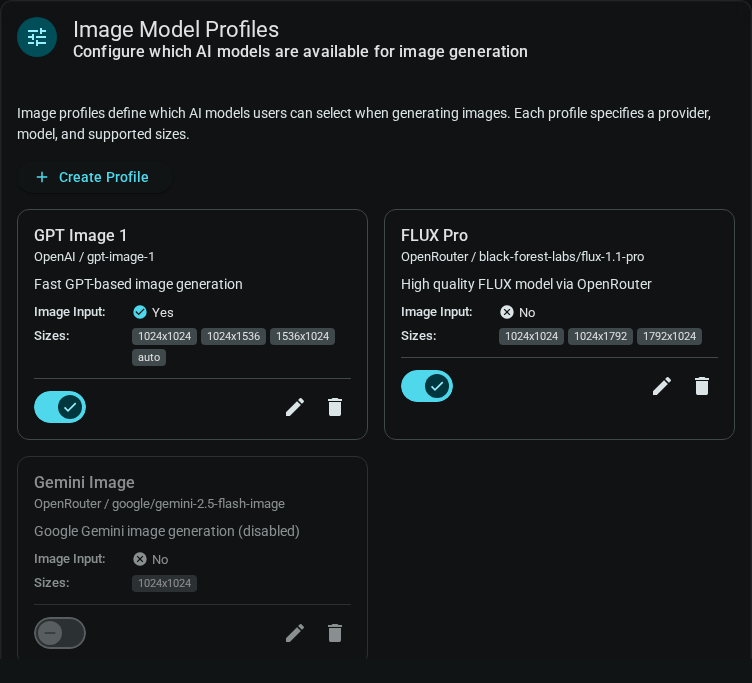Click the Create Profile button
This screenshot has height=683, width=752.
(x=94, y=177)
